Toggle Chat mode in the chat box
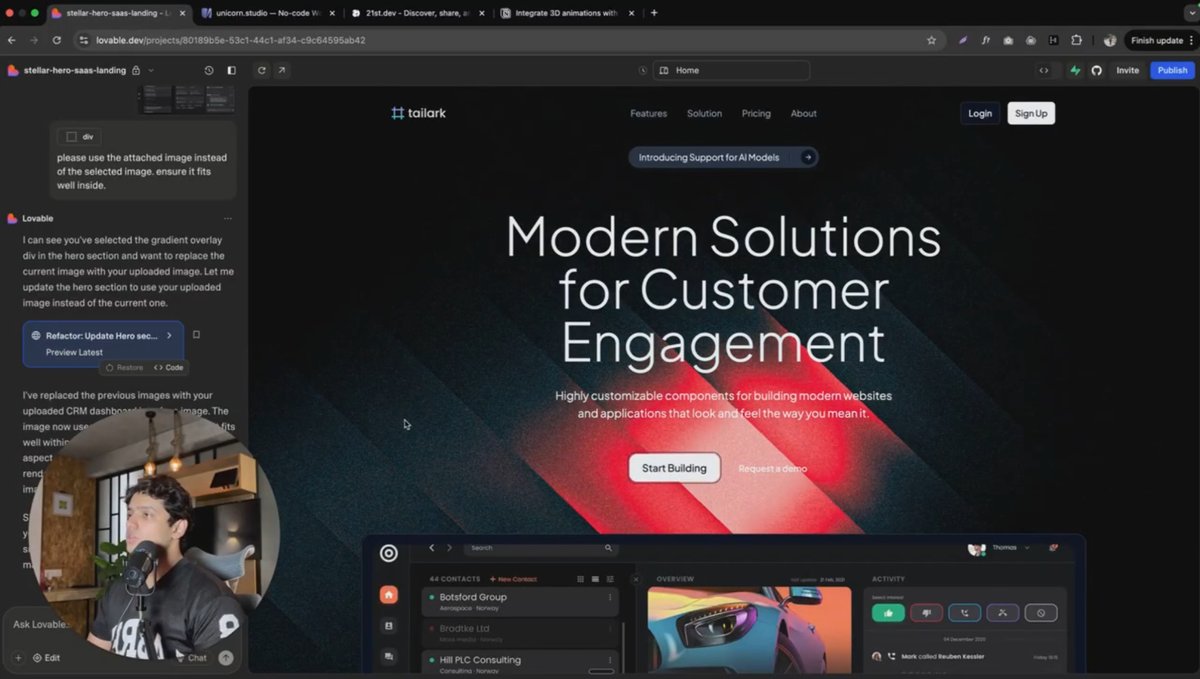The image size is (1200, 679). pyautogui.click(x=192, y=657)
